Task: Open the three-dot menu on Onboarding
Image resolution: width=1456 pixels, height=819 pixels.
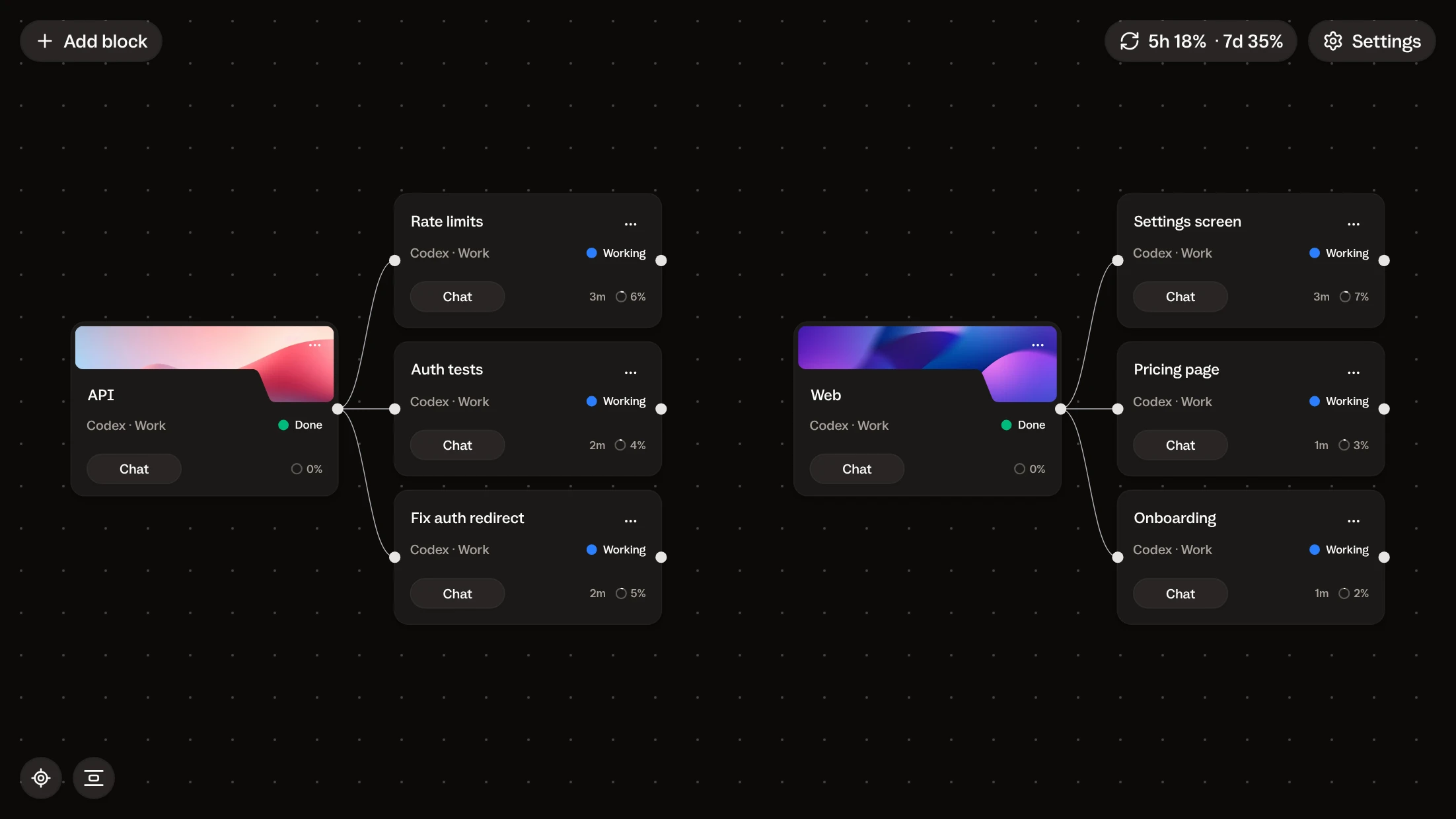Action: click(1354, 521)
